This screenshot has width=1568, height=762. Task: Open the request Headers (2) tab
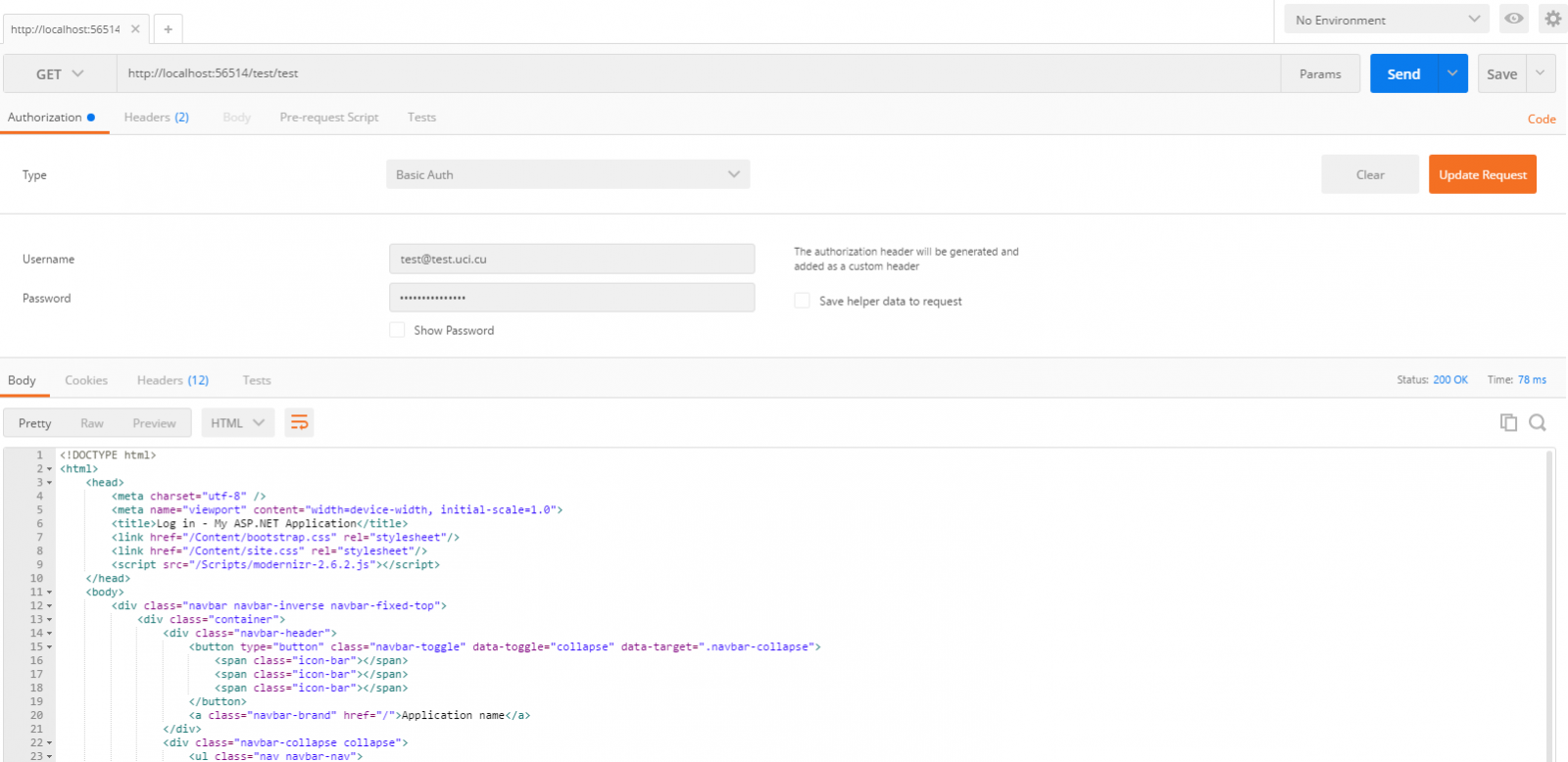[156, 118]
